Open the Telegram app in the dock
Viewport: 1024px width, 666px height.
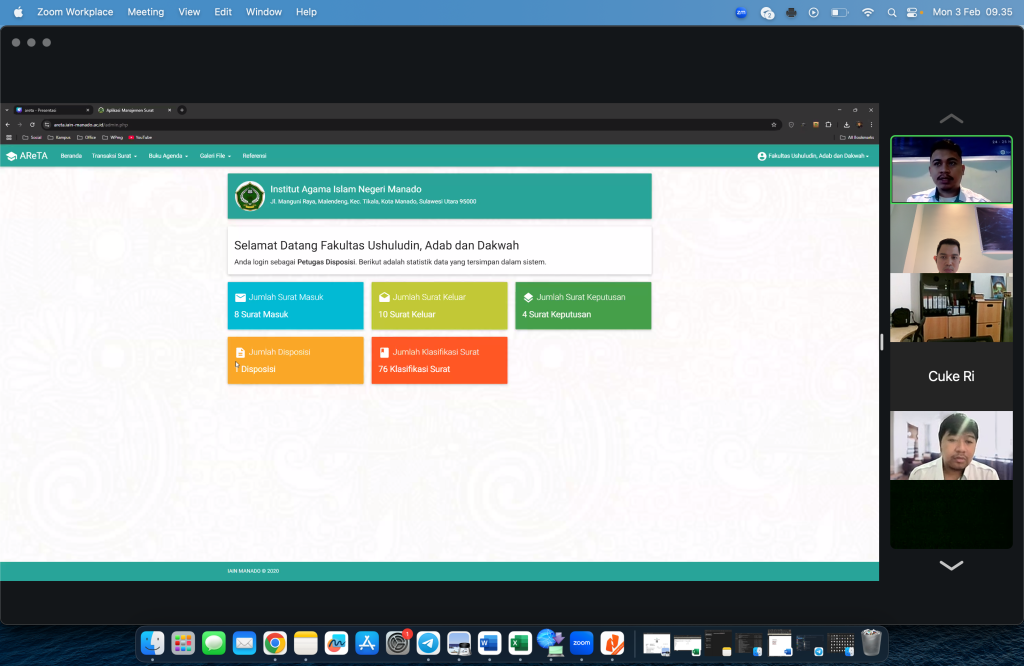tap(428, 643)
